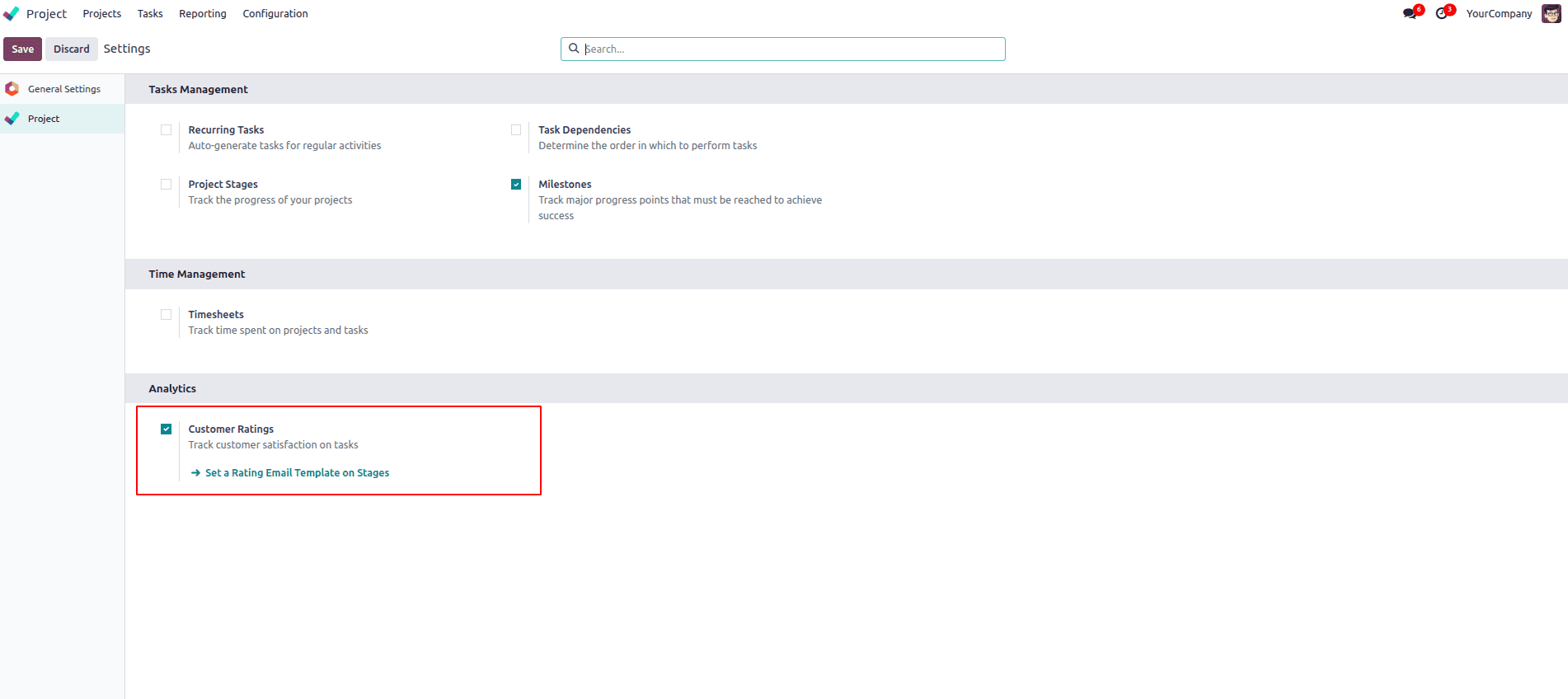Open the Tasks menu
This screenshot has height=699, width=1568.
click(150, 13)
